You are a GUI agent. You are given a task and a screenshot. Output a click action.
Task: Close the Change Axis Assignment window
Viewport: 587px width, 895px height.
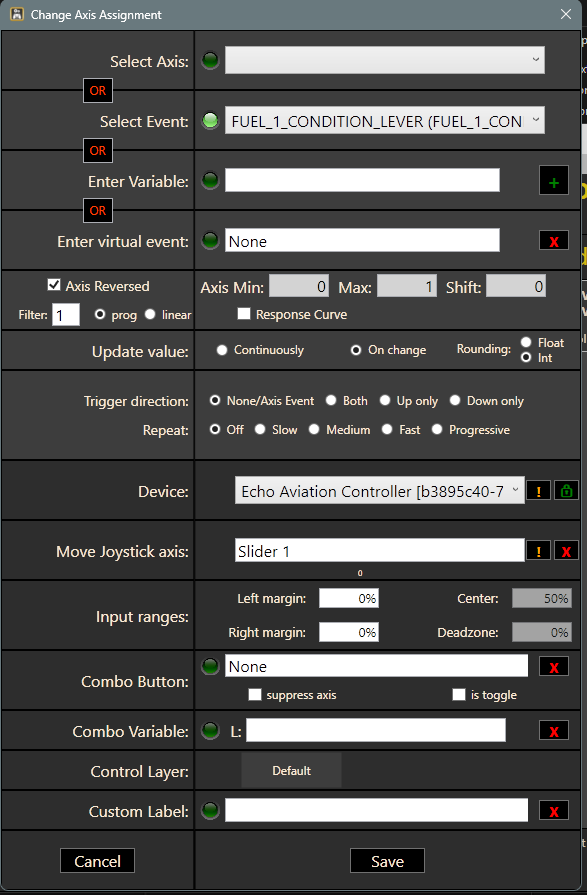click(x=565, y=14)
